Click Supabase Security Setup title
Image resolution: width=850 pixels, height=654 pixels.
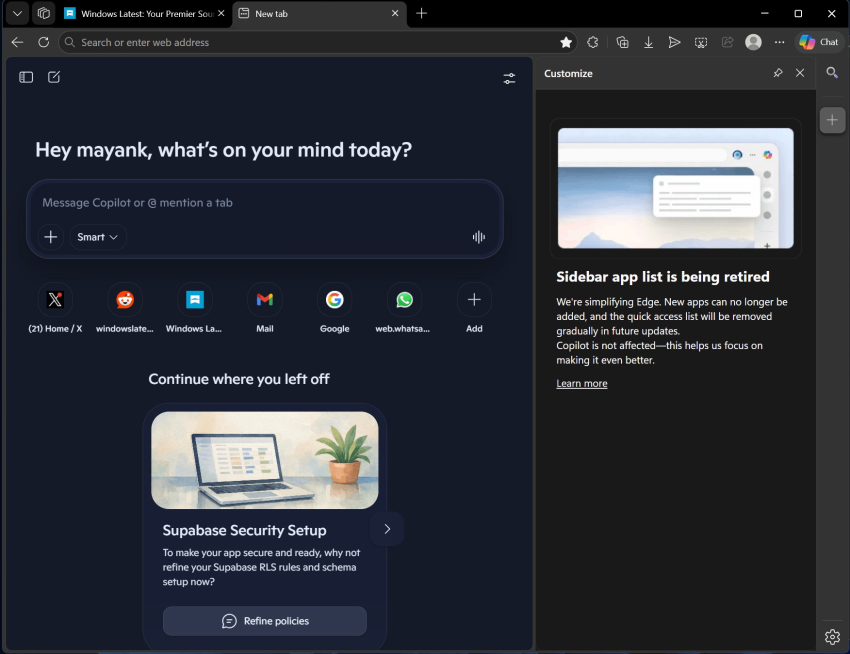pyautogui.click(x=244, y=530)
